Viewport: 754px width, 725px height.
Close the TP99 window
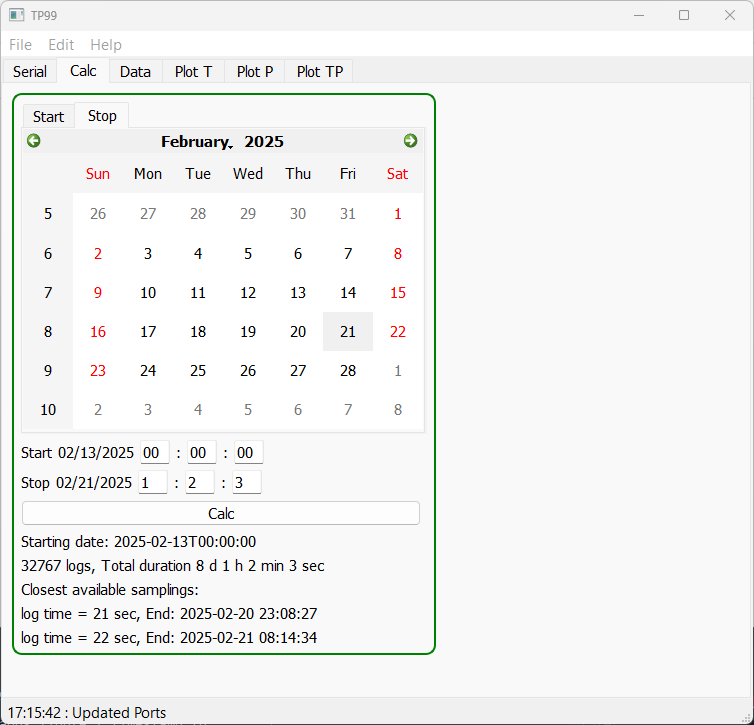pos(729,15)
